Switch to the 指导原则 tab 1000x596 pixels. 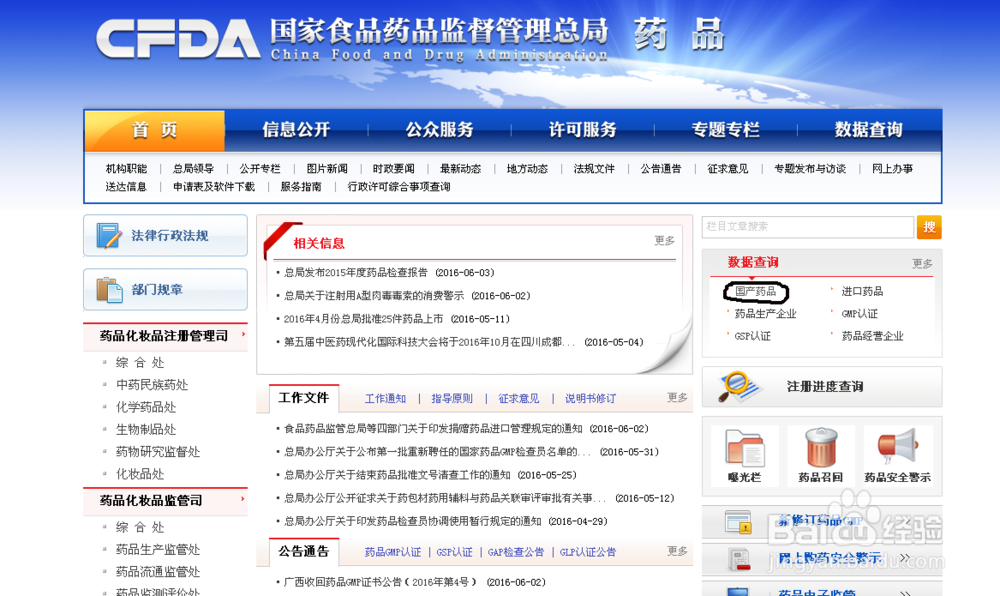(x=452, y=398)
